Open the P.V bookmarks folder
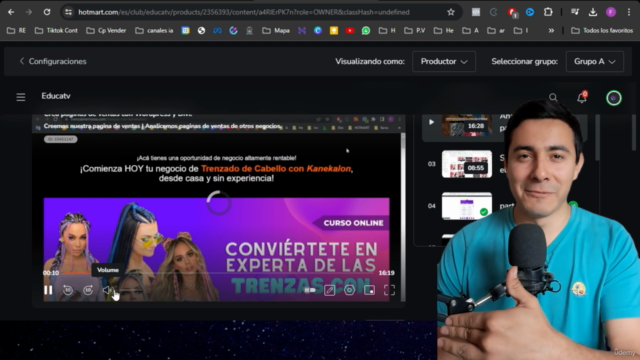This screenshot has height=360, width=640. [415, 31]
